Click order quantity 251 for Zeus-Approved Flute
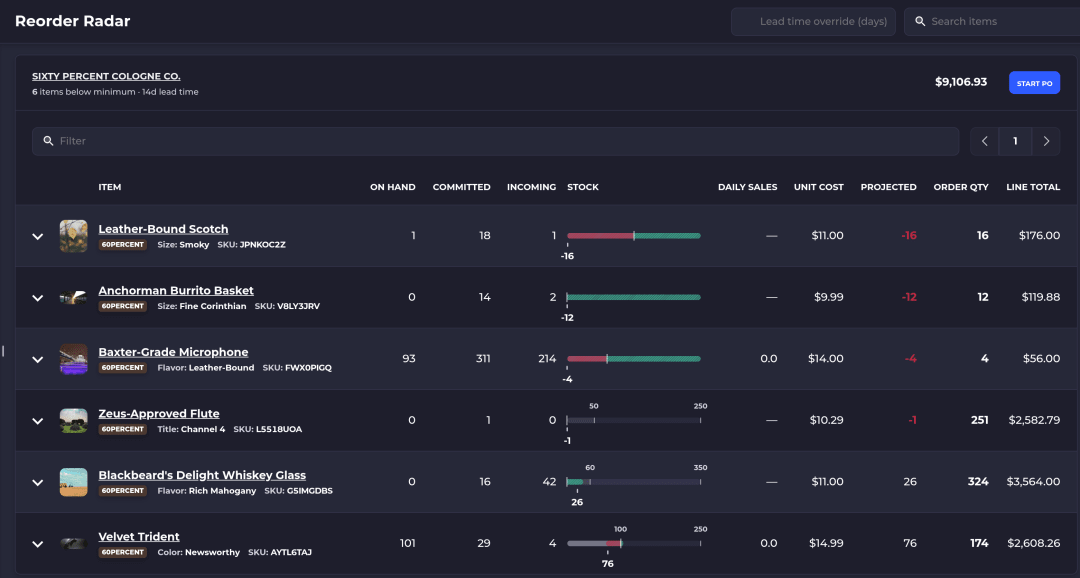The height and width of the screenshot is (578, 1080). click(x=979, y=420)
